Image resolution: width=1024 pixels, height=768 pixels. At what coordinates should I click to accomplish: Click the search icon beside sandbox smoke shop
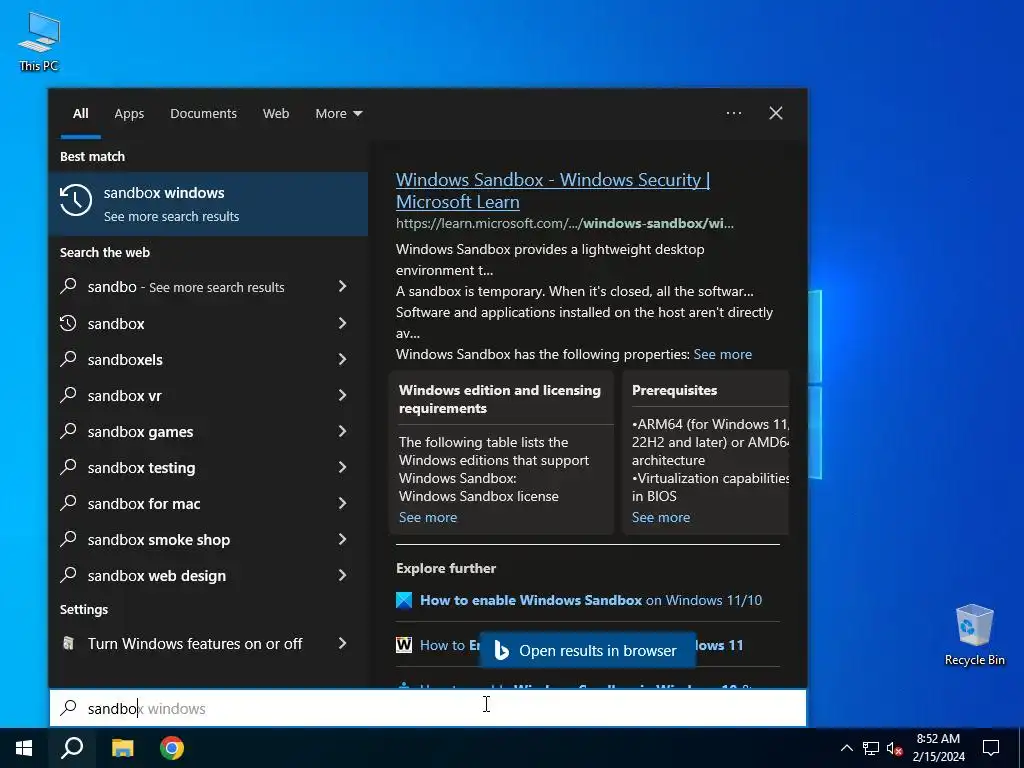[x=69, y=538]
